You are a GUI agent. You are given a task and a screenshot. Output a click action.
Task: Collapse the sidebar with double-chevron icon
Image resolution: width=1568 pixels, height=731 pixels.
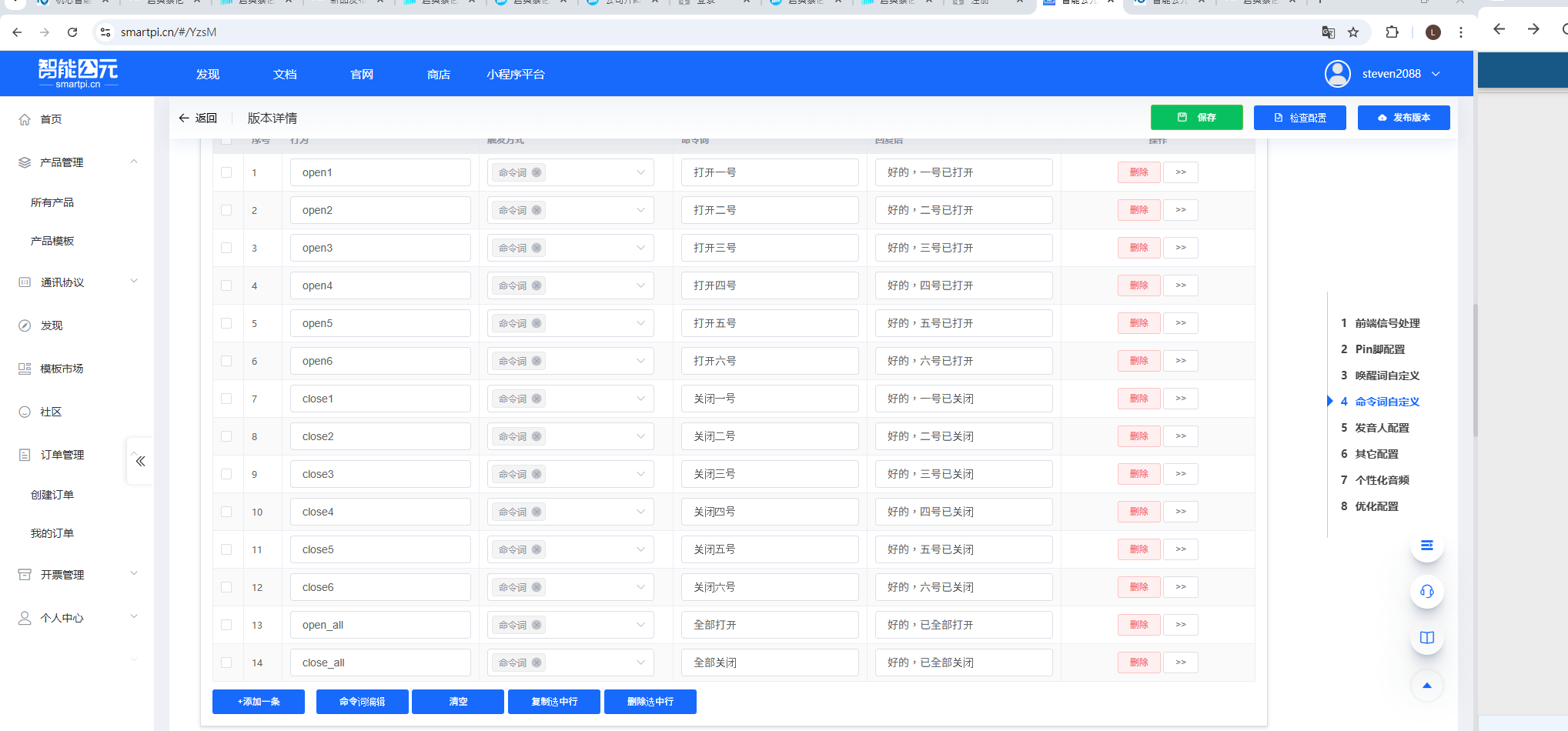click(x=140, y=462)
